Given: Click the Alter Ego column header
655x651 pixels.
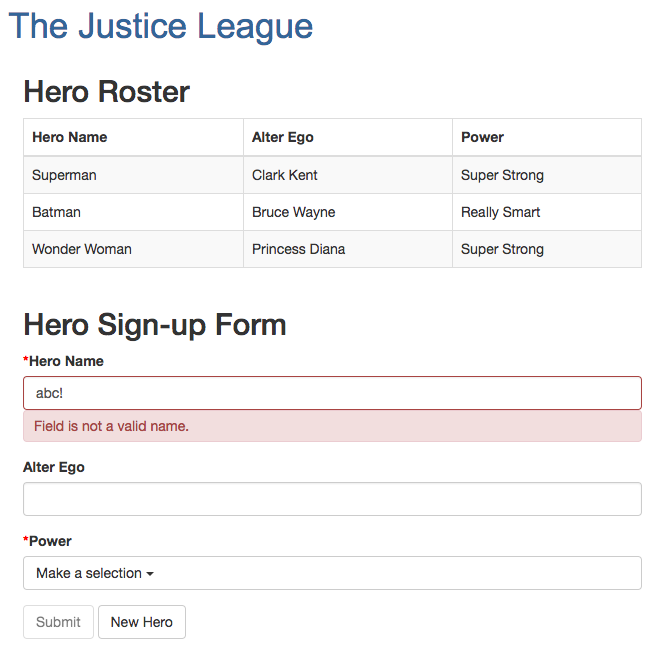Looking at the screenshot, I should (348, 137).
